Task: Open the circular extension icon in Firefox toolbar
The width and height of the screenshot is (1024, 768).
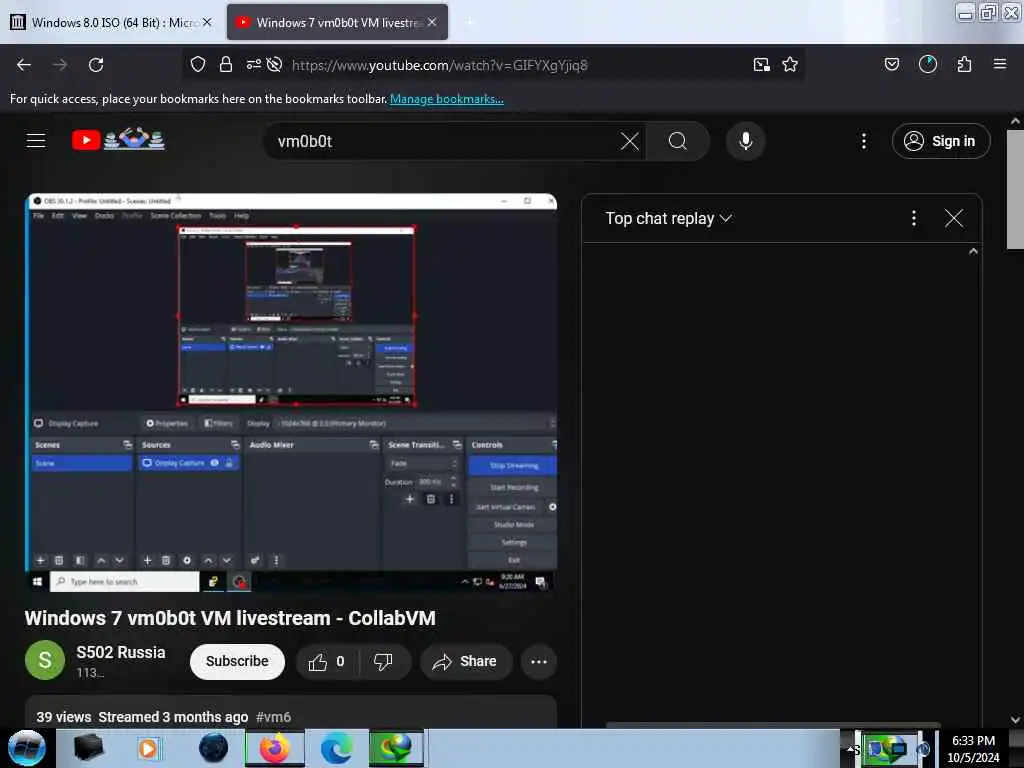Action: coord(928,64)
